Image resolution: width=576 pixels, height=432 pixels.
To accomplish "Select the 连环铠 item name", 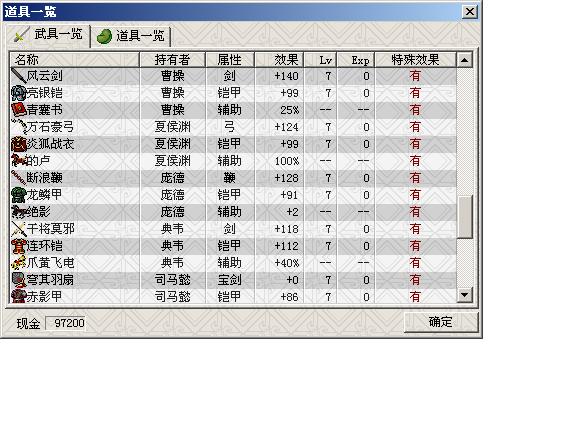I will click(x=44, y=246).
